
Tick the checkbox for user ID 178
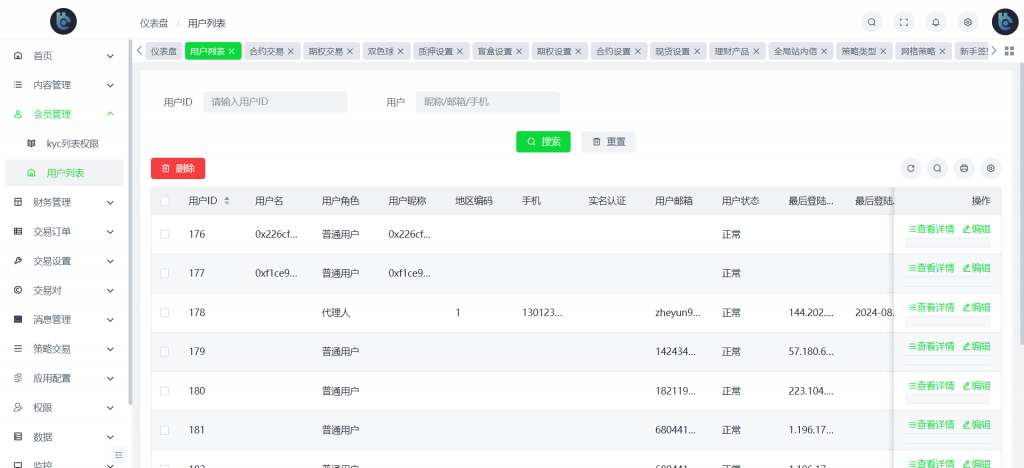click(165, 312)
